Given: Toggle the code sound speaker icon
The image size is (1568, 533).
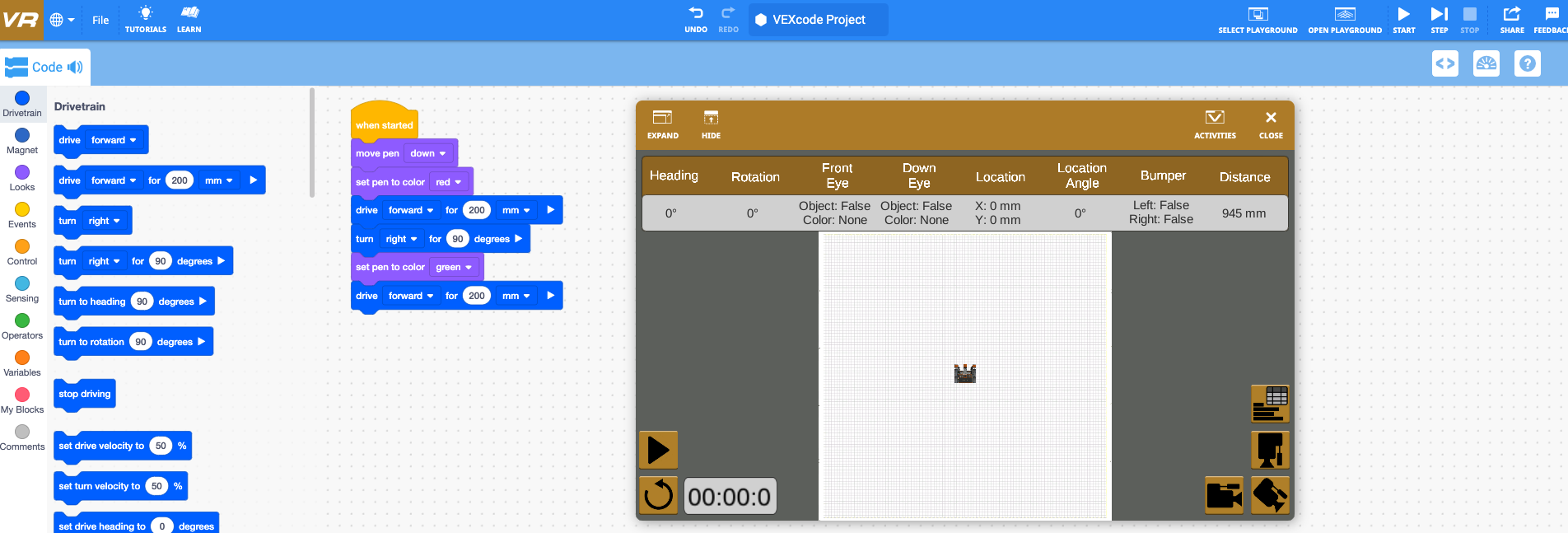Looking at the screenshot, I should tap(75, 68).
